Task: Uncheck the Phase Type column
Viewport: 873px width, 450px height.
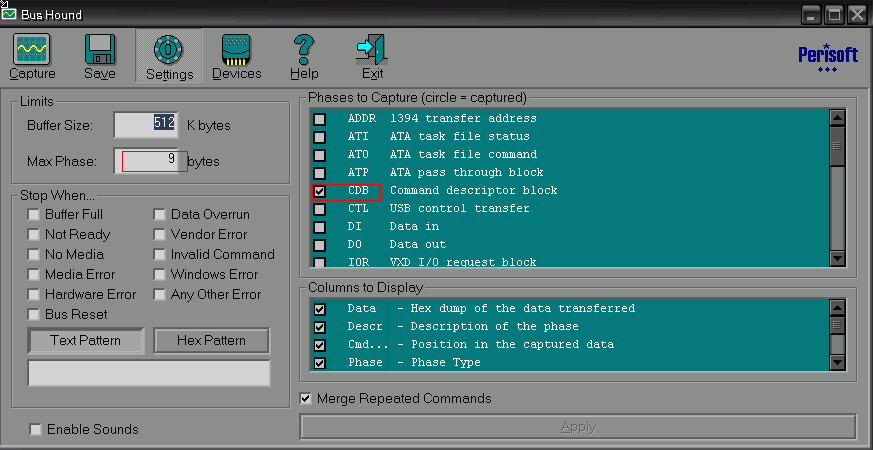Action: (x=320, y=363)
